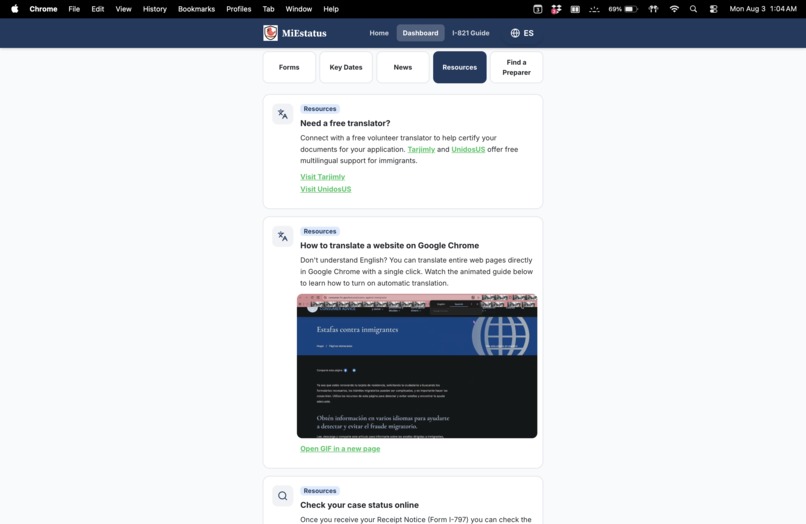Go to Home in site navigation

click(379, 33)
